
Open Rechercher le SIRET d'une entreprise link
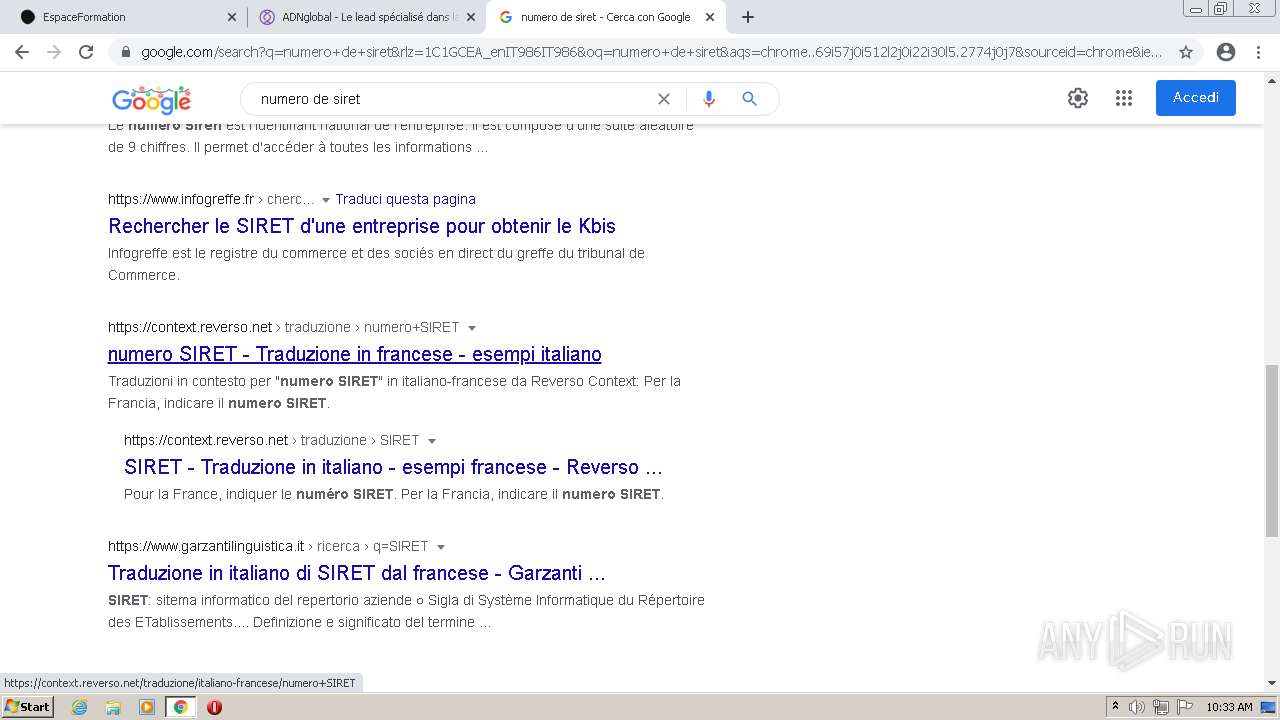(362, 226)
